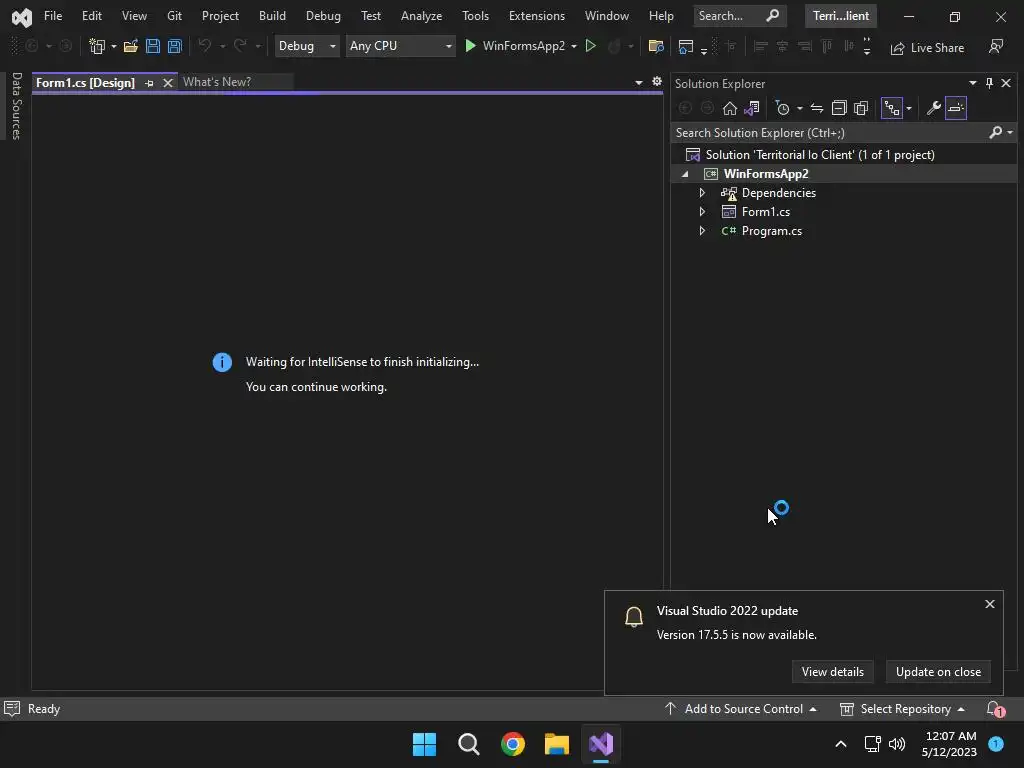Collapse the WinFormsApp2 project node
This screenshot has width=1024, height=768.
[685, 174]
